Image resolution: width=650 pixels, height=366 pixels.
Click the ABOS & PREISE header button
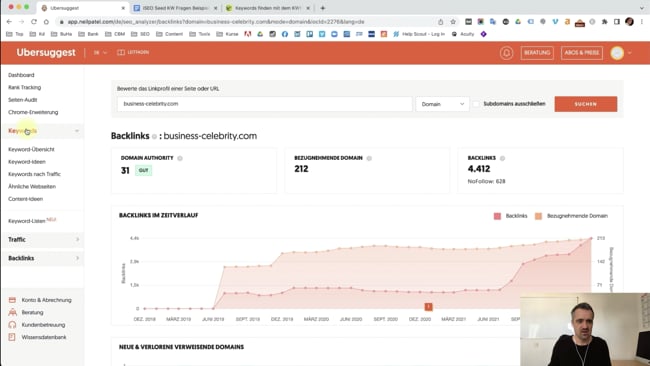582,53
